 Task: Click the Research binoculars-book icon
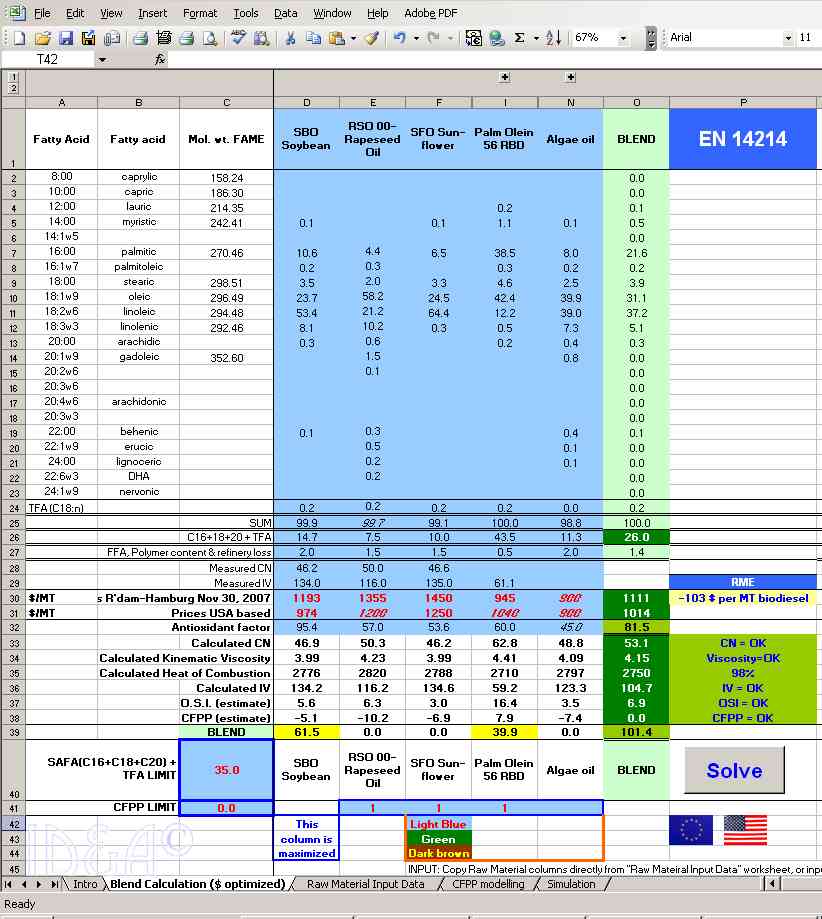tap(261, 39)
